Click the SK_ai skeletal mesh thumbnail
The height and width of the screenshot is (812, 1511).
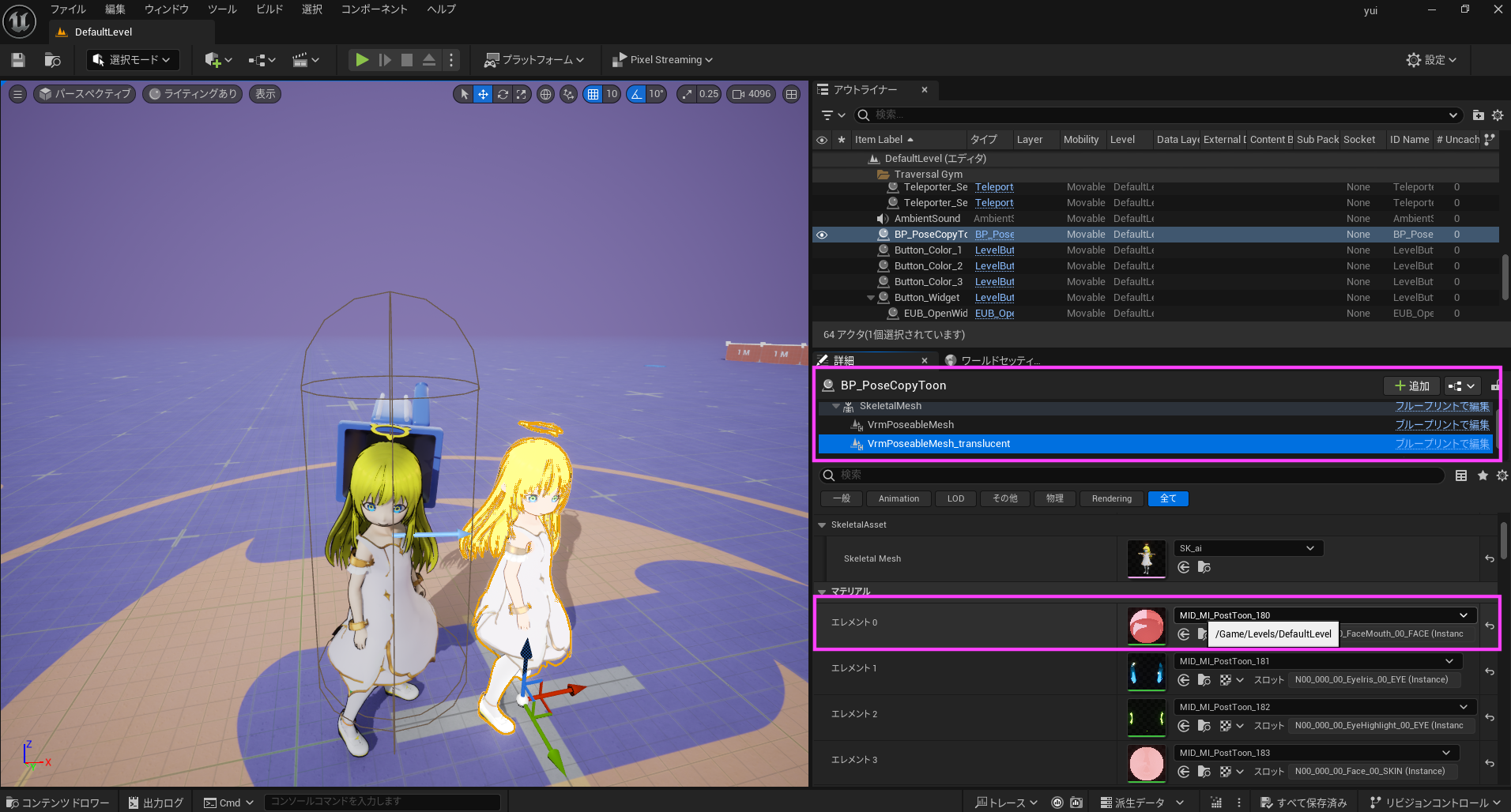[x=1147, y=559]
